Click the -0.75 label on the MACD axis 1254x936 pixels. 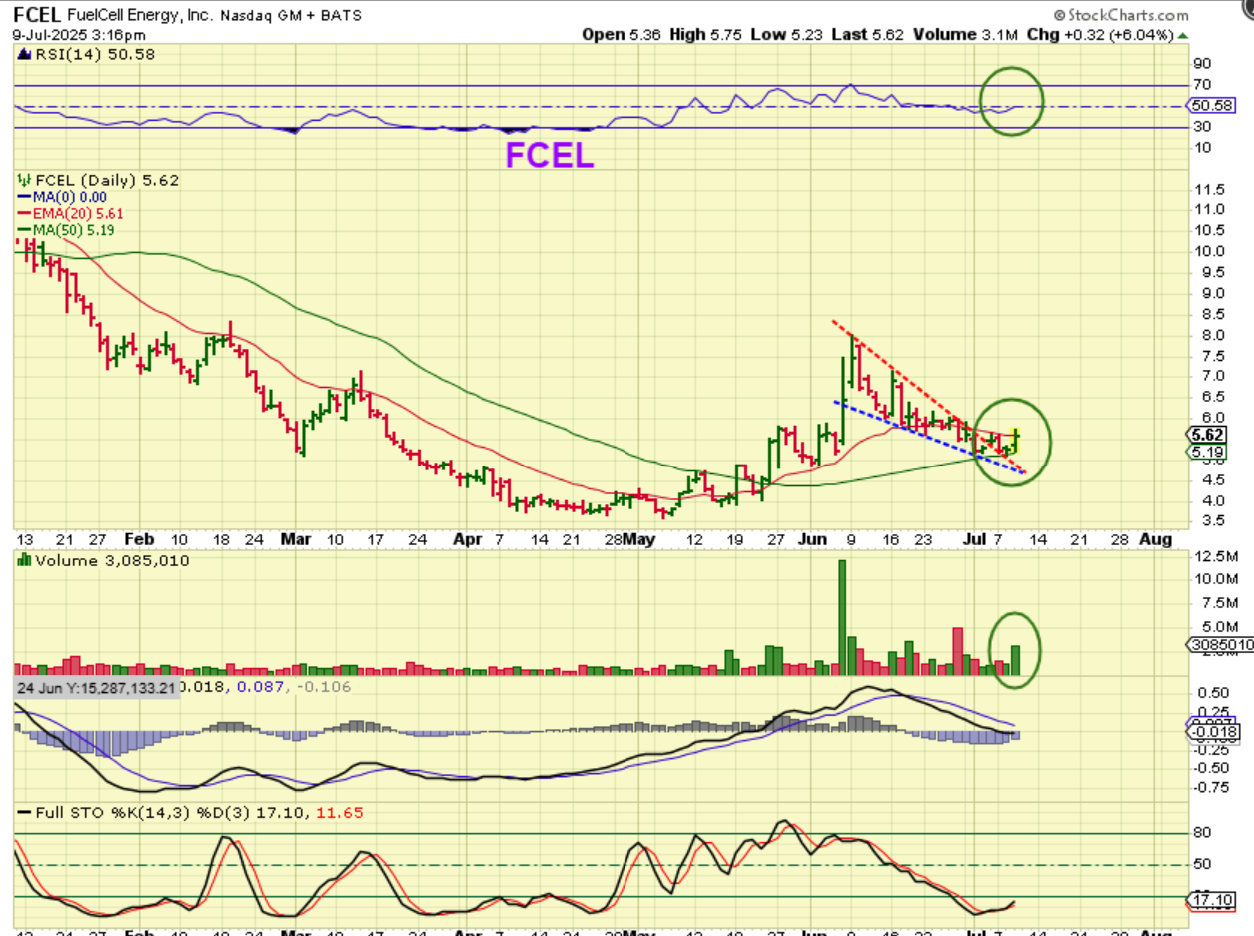point(1210,787)
